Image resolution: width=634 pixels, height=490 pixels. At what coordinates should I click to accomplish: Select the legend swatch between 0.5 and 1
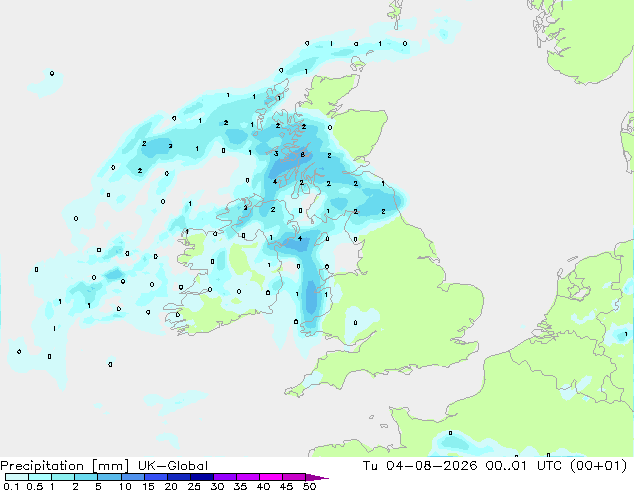click(40, 477)
